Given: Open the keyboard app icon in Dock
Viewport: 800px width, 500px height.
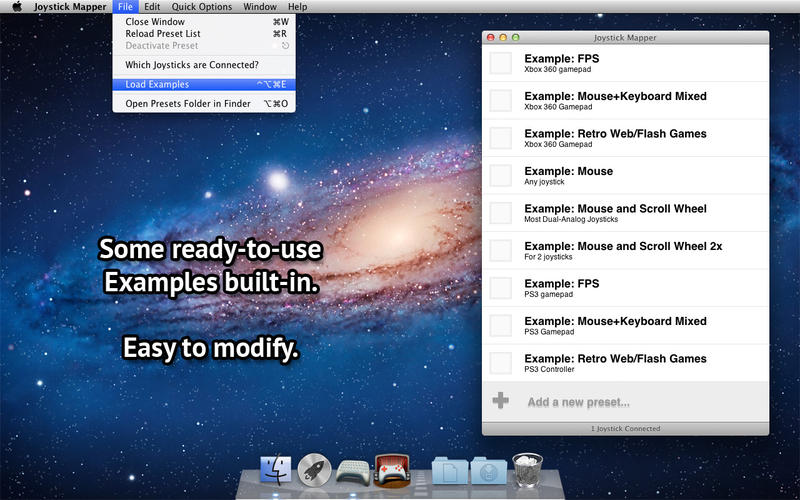Looking at the screenshot, I should click(x=353, y=472).
